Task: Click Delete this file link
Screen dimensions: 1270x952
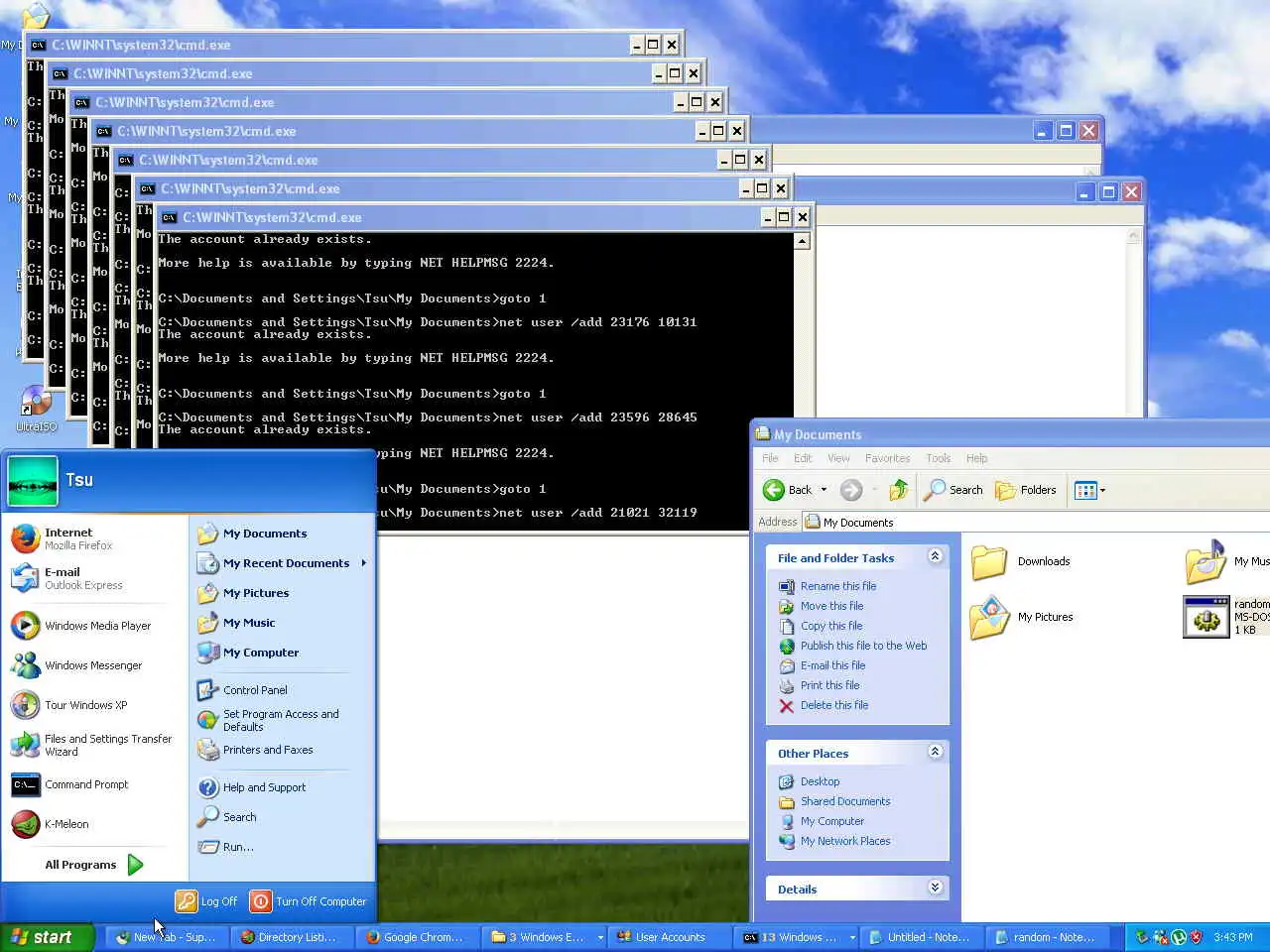Action: pos(833,705)
